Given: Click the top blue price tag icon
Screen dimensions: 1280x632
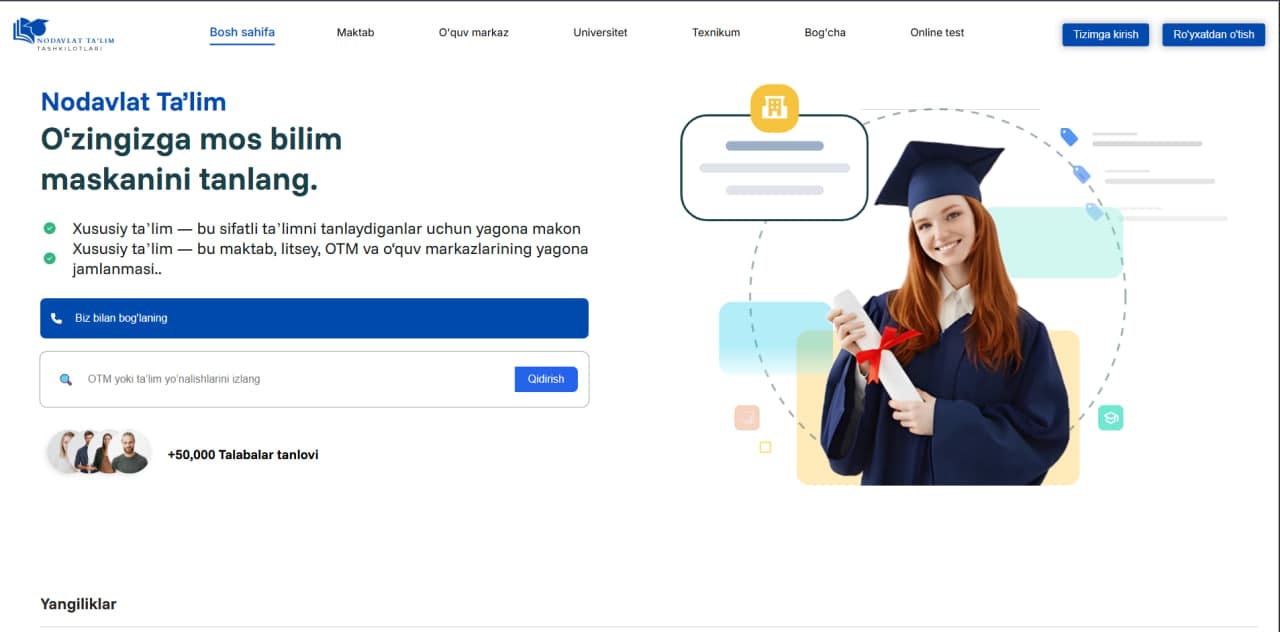Looking at the screenshot, I should [x=1069, y=137].
